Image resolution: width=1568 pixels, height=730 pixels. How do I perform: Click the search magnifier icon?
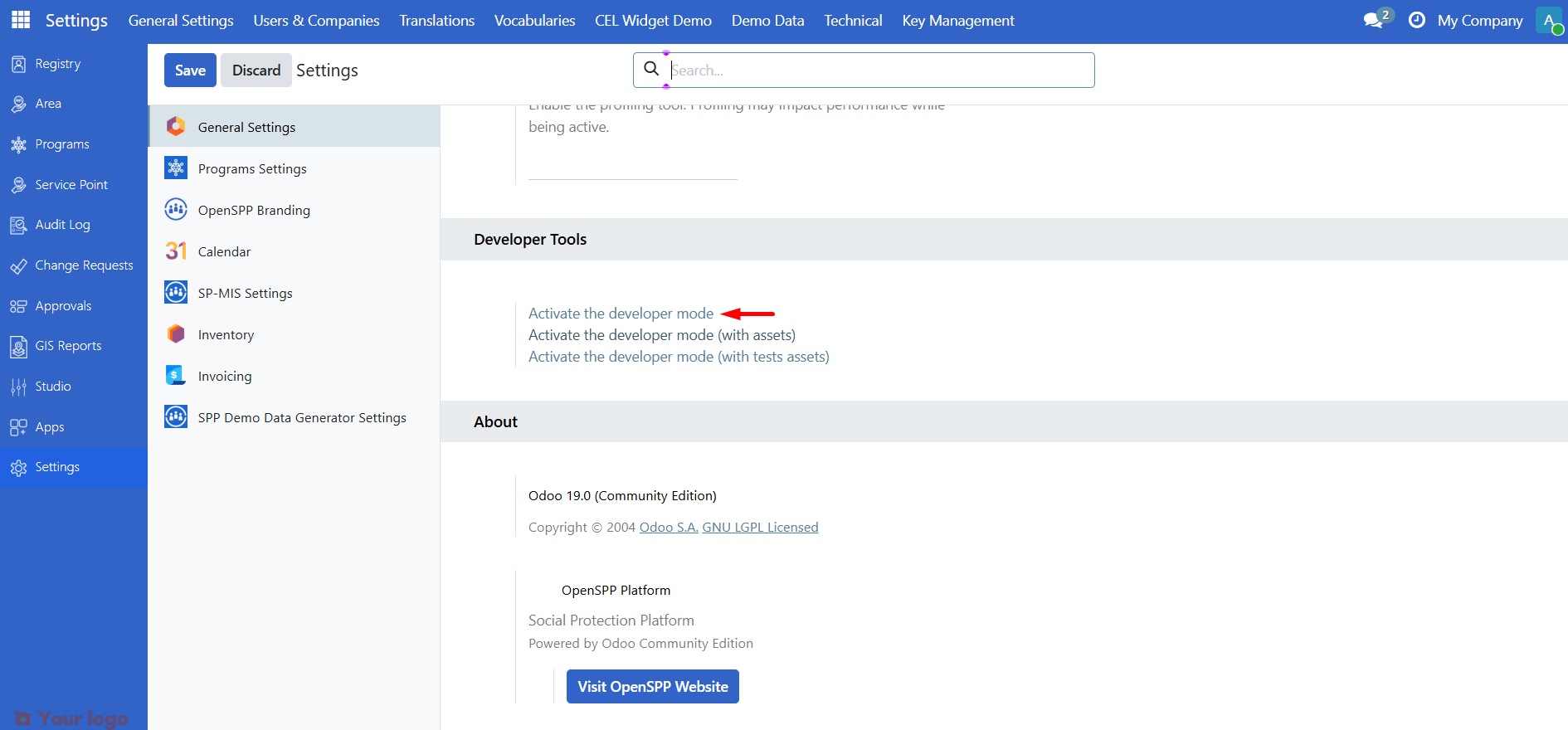click(x=652, y=69)
